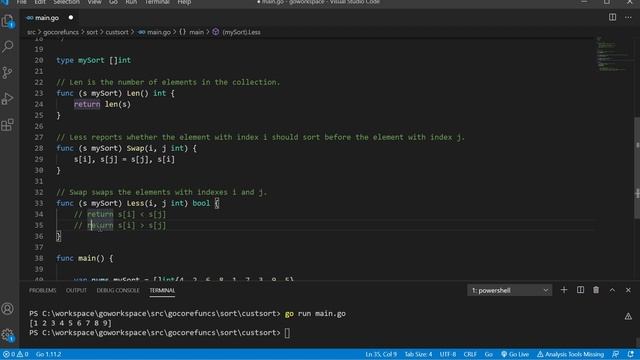This screenshot has height=360, width=640.
Task: Split the terminal panel
Action: (580, 290)
